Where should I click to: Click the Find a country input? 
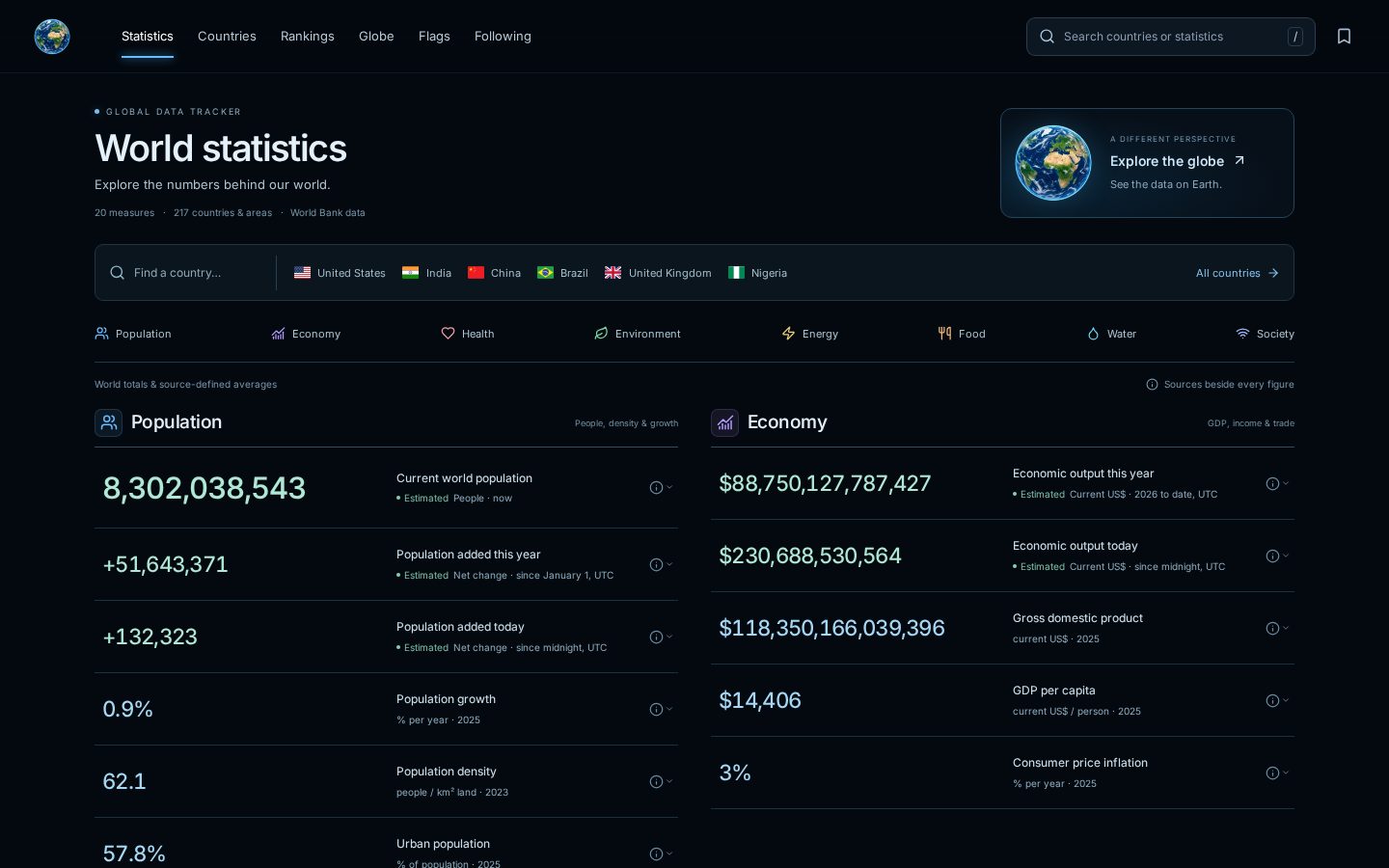[x=186, y=273]
